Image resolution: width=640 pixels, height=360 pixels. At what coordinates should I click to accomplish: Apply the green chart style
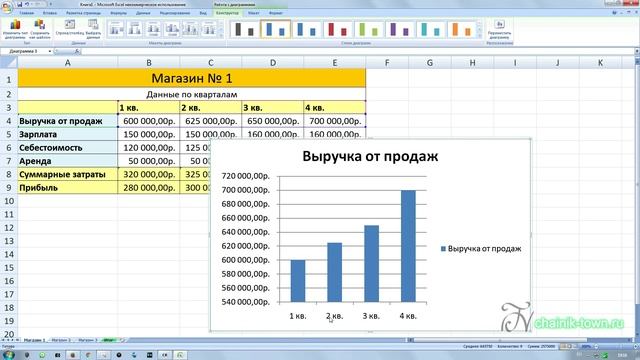point(369,29)
